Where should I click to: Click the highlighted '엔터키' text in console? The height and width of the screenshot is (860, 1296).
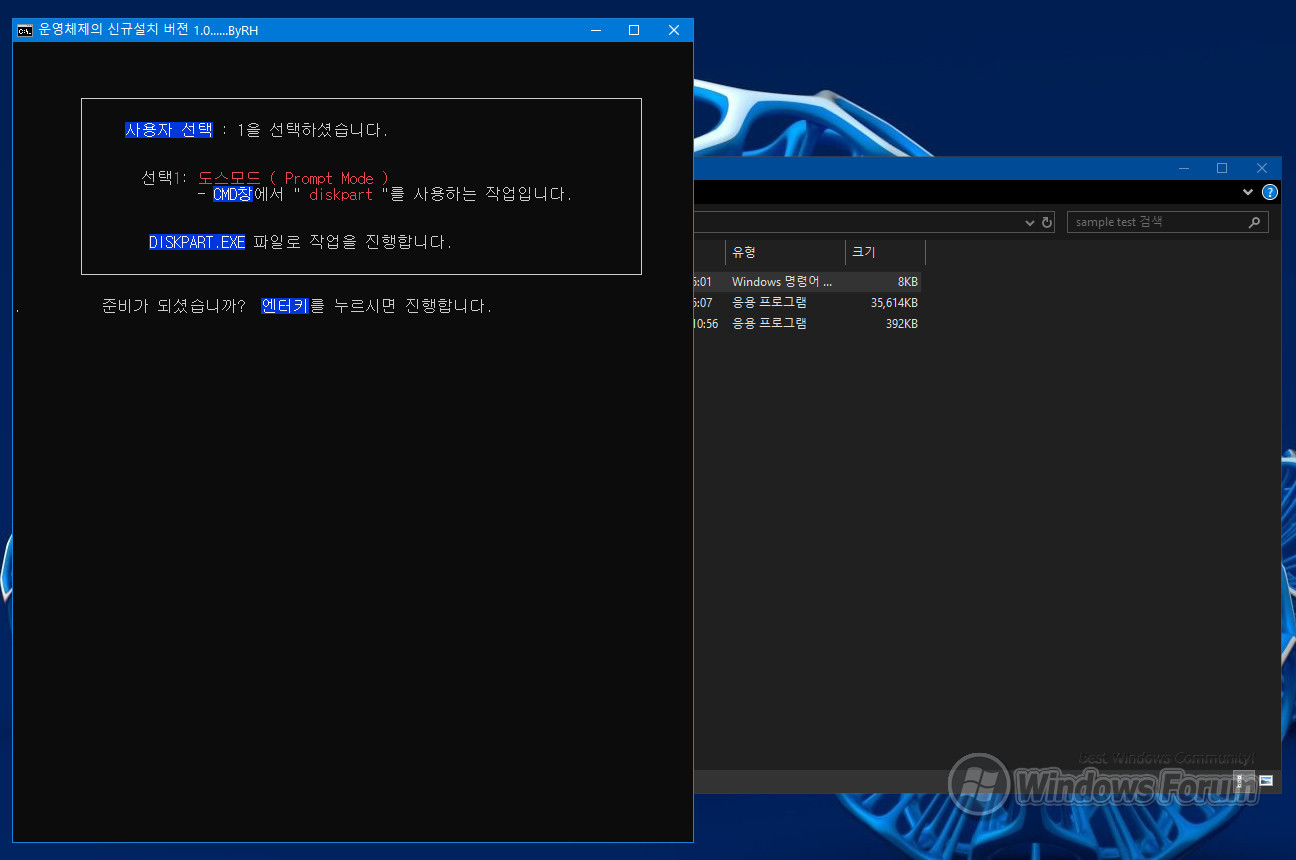[285, 306]
